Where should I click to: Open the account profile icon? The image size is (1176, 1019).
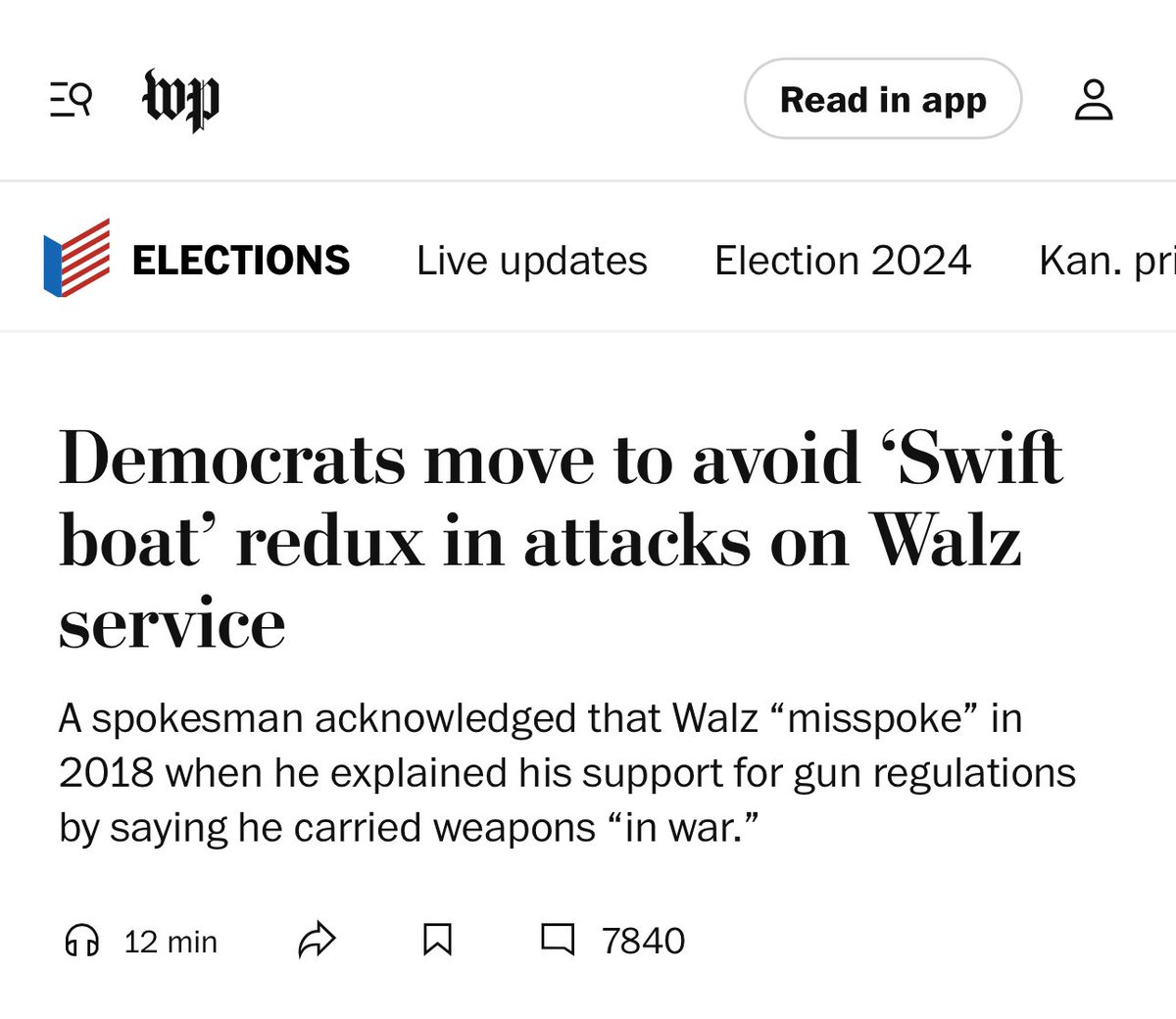(x=1094, y=100)
